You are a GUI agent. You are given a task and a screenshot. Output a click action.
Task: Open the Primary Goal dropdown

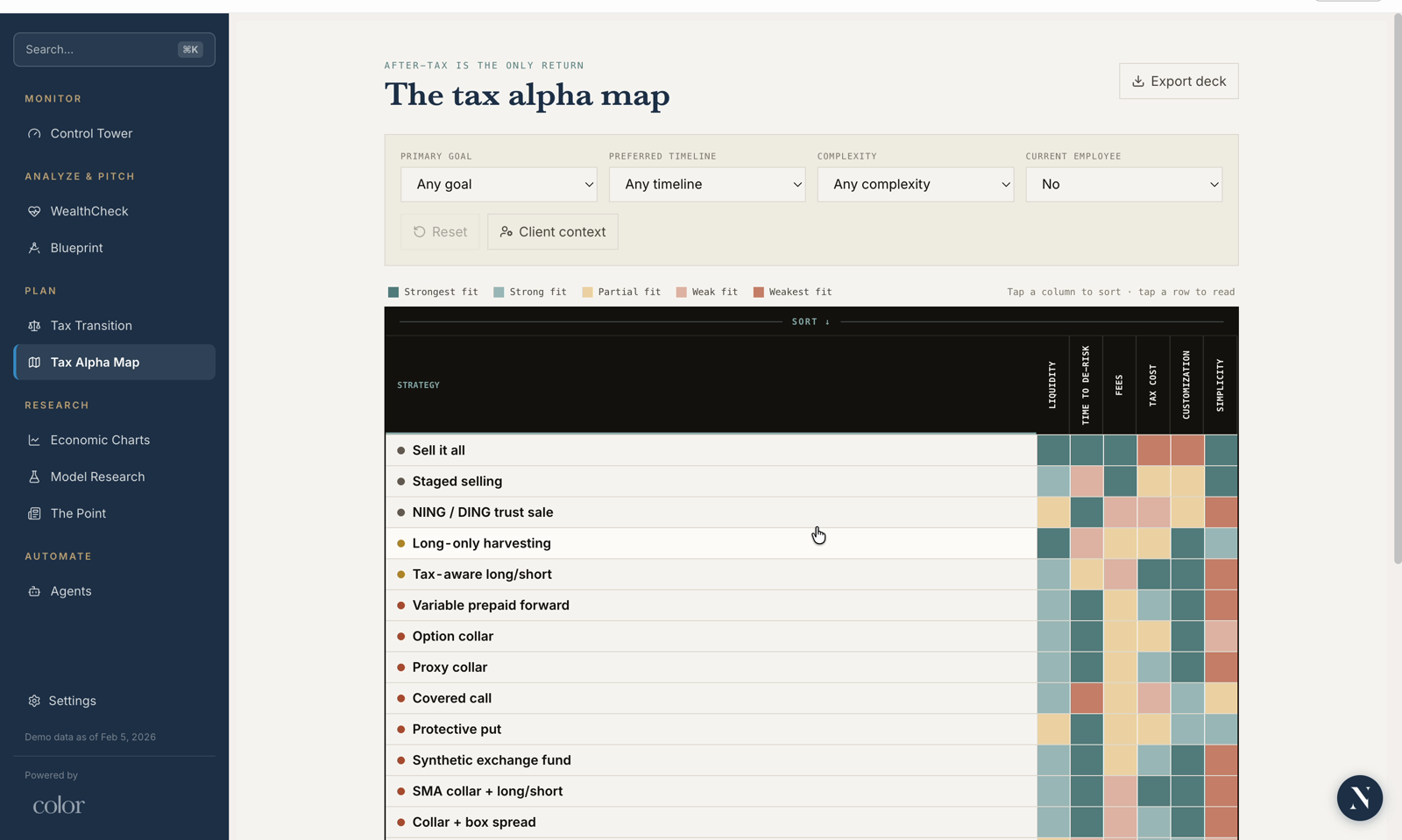click(499, 185)
